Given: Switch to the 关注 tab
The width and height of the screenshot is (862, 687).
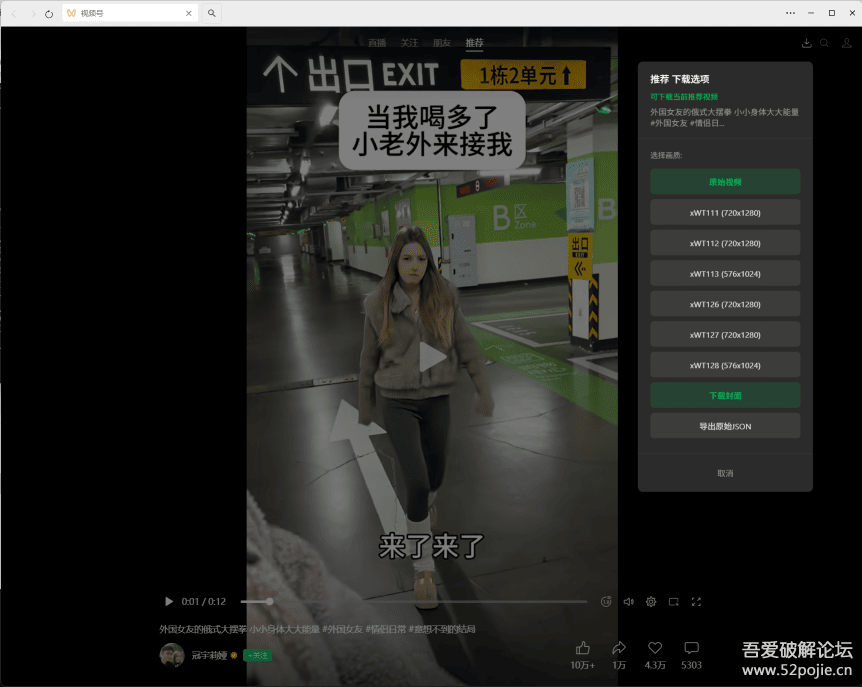Looking at the screenshot, I should tap(409, 43).
